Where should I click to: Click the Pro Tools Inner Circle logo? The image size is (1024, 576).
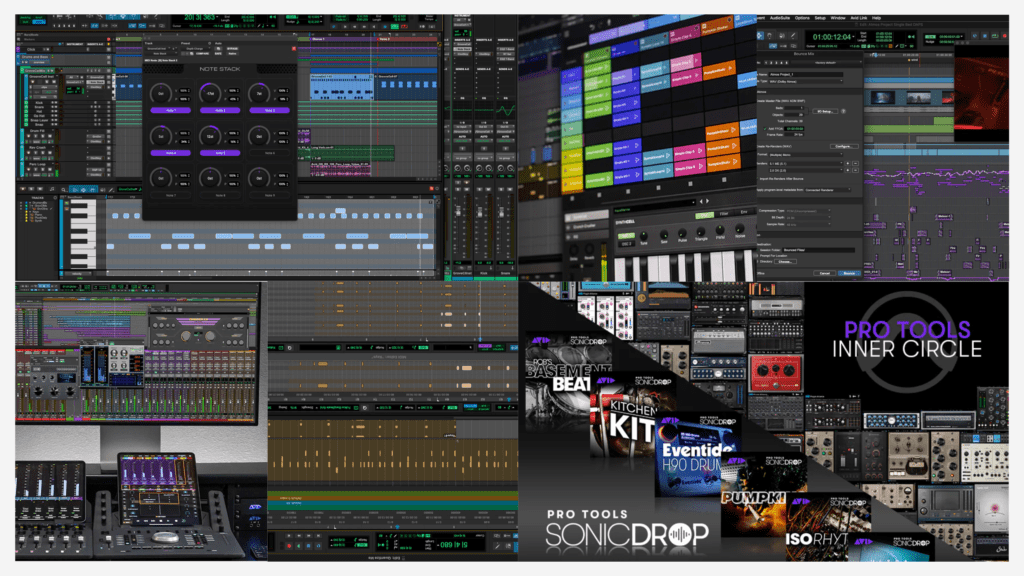tap(906, 341)
